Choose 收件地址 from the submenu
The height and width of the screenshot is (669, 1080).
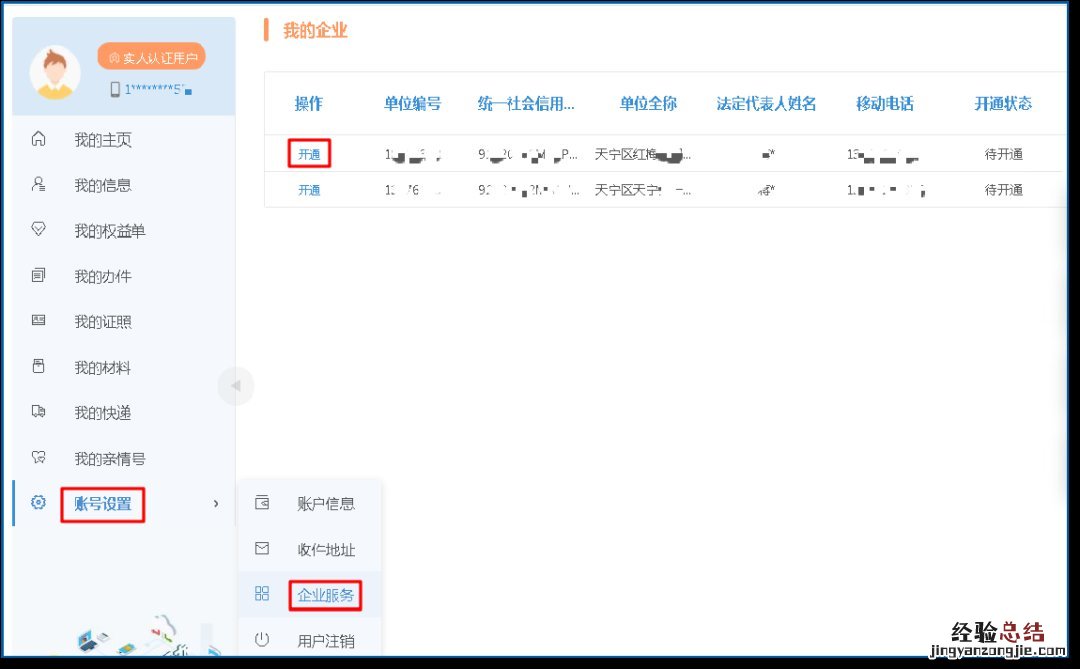[x=326, y=549]
